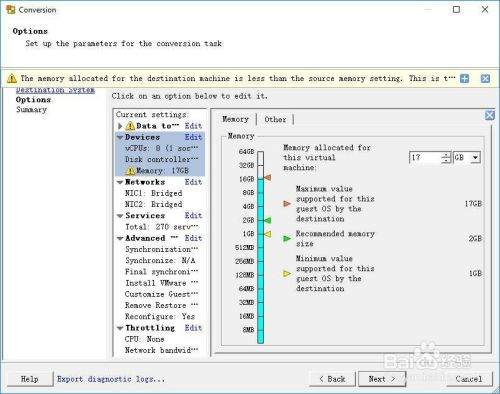The height and width of the screenshot is (394, 500).
Task: Click Edit link for Networks
Action: 193,182
